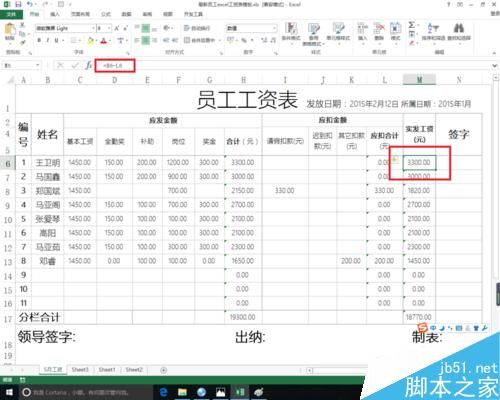Click the Merge and Center button
The image size is (500, 400).
click(200, 40)
